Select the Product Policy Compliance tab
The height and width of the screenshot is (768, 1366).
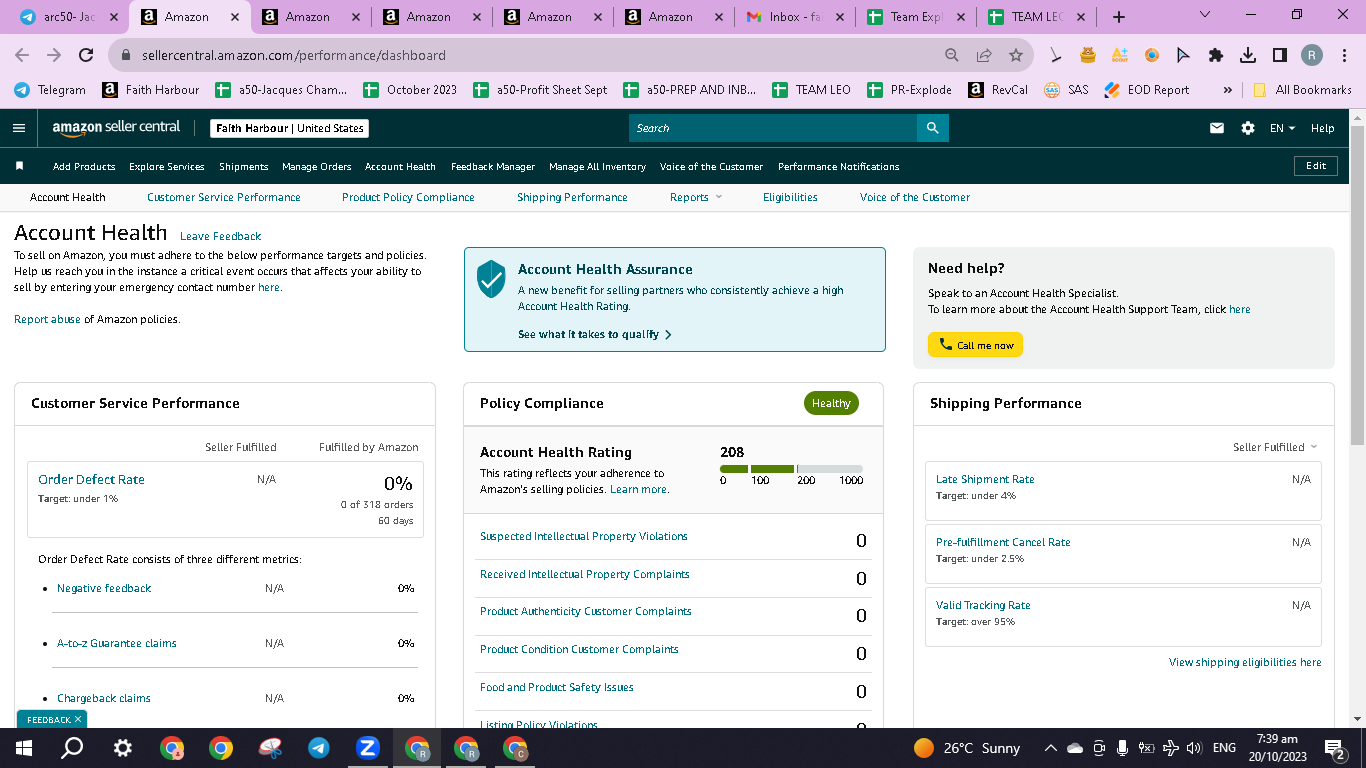coord(408,197)
